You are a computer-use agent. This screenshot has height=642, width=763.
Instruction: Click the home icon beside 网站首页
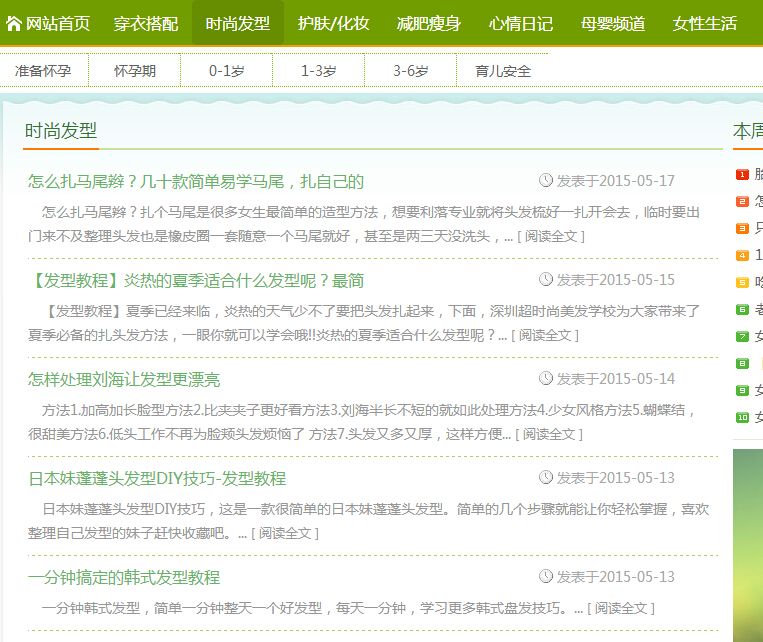tap(14, 23)
